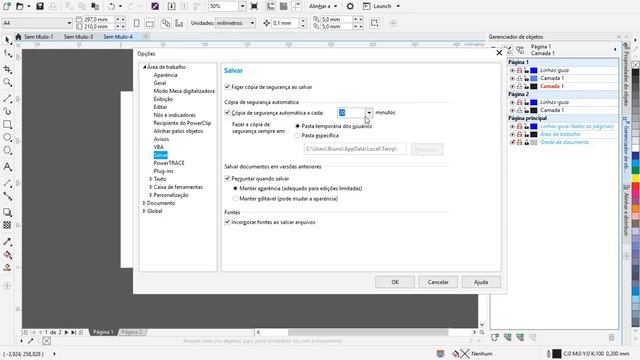Select the Text tool
The width and height of the screenshot is (640, 360).
(x=7, y=167)
